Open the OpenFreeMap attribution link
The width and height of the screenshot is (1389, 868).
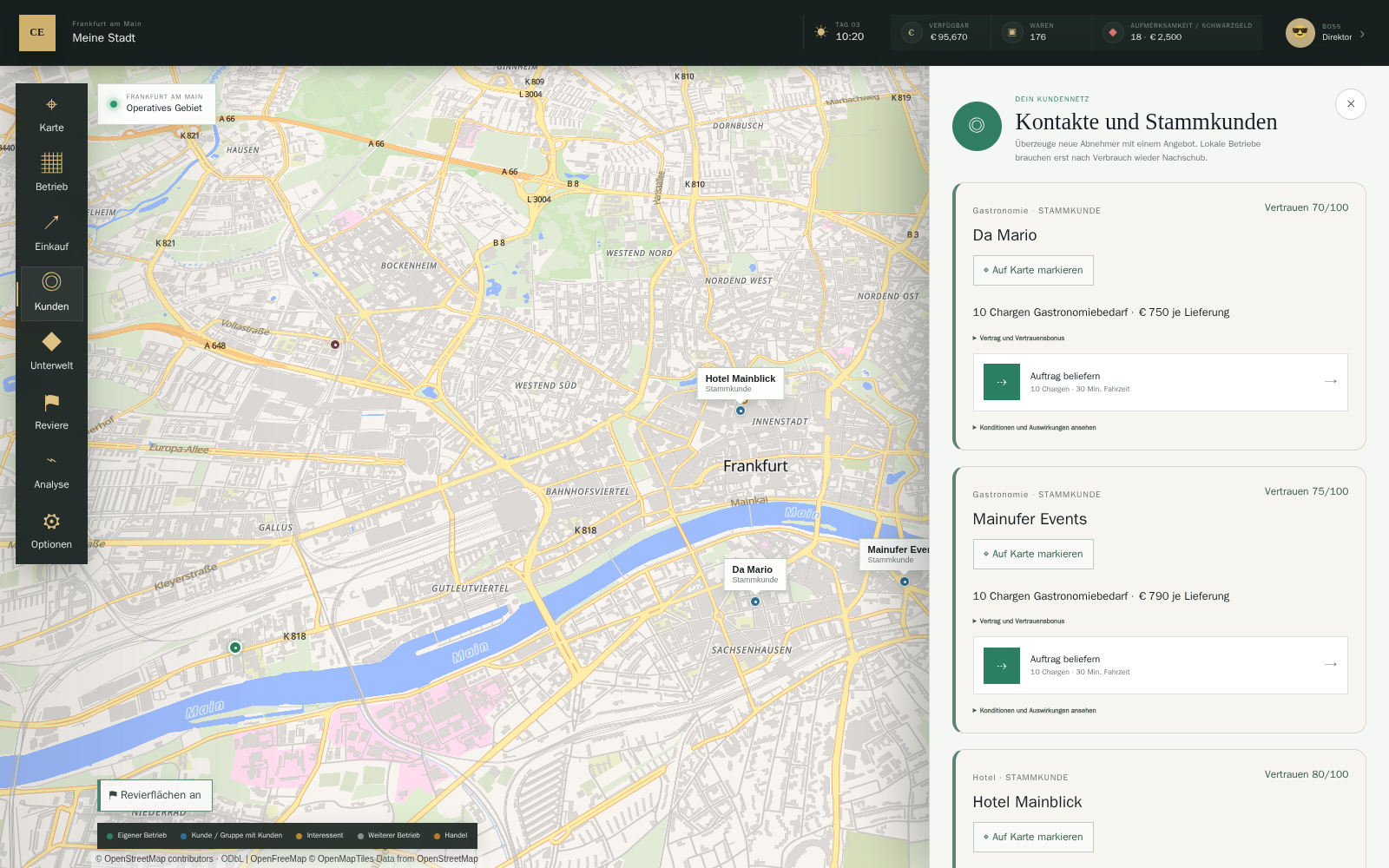(x=278, y=859)
